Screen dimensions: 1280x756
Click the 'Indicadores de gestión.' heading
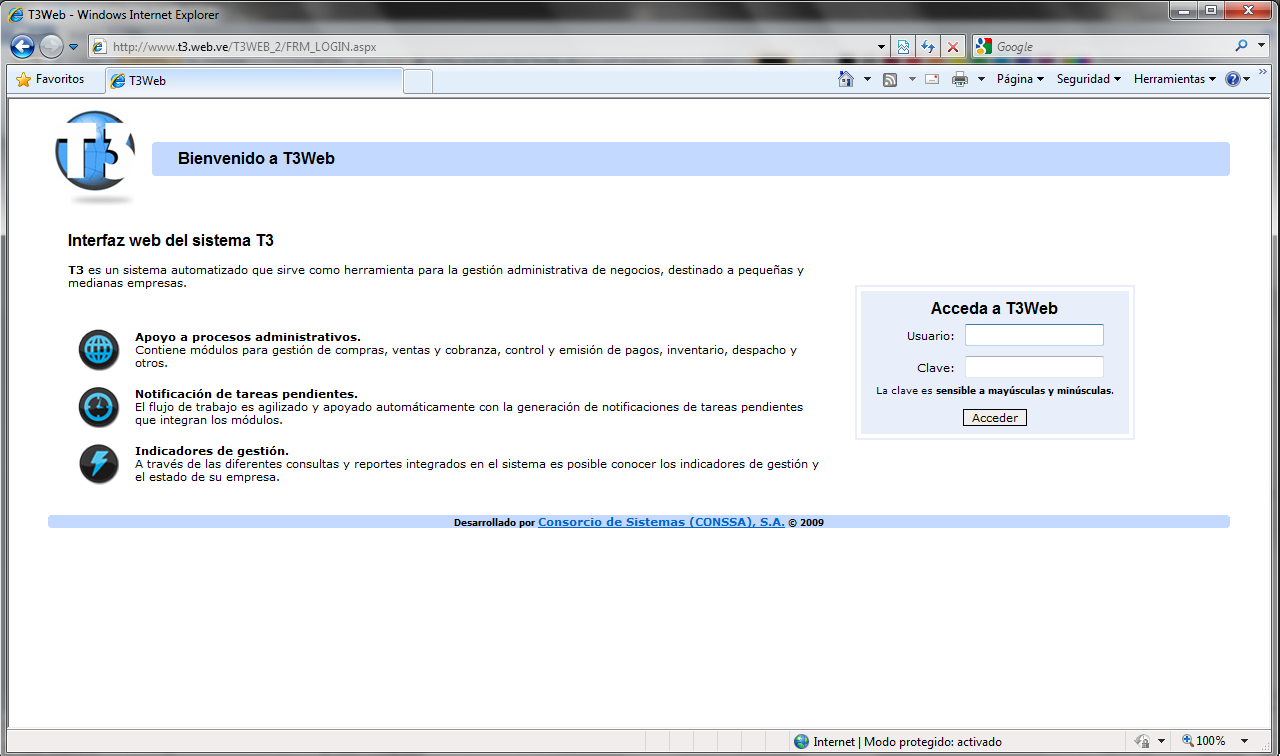[x=212, y=451]
